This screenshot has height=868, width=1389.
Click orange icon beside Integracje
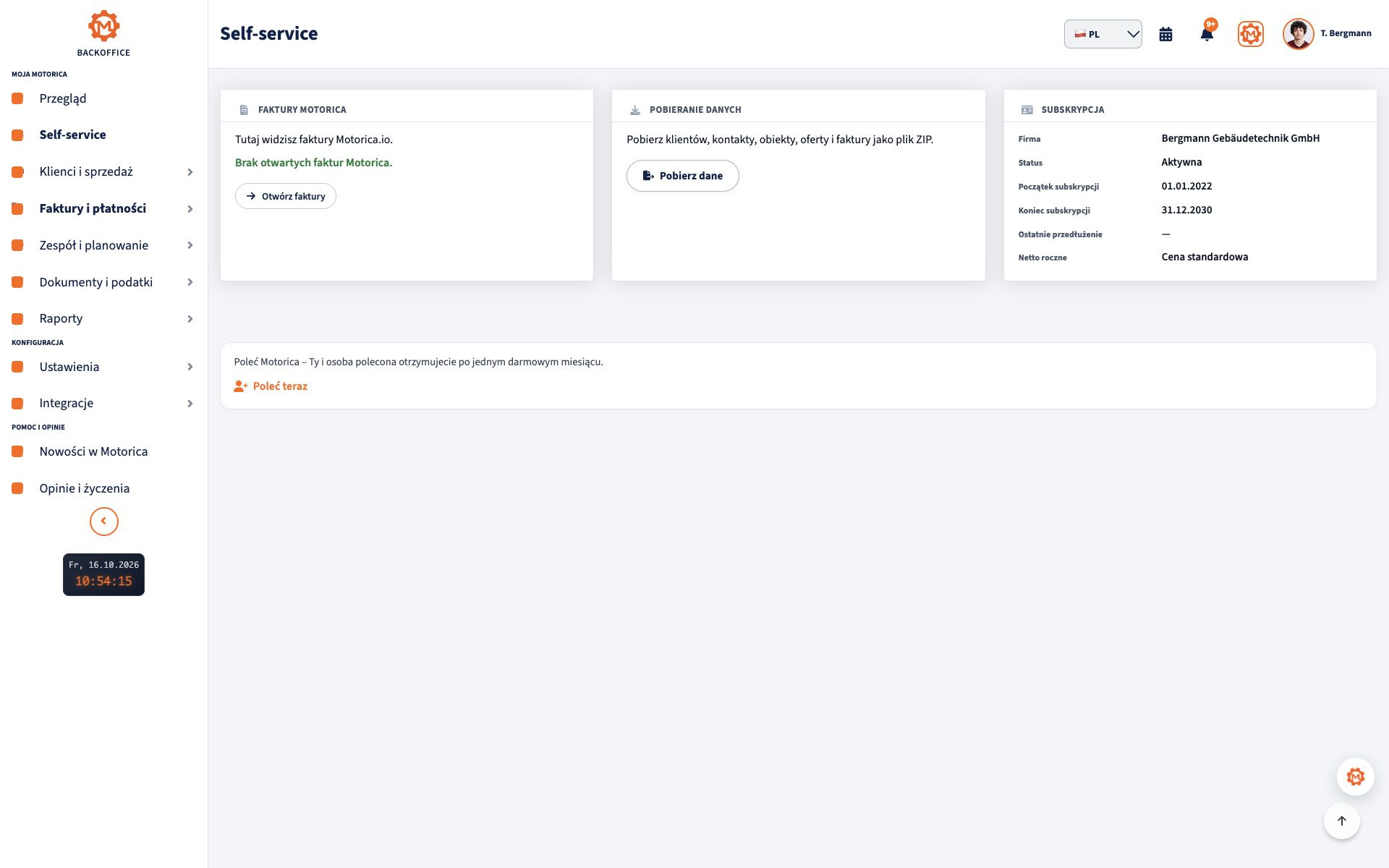18,403
